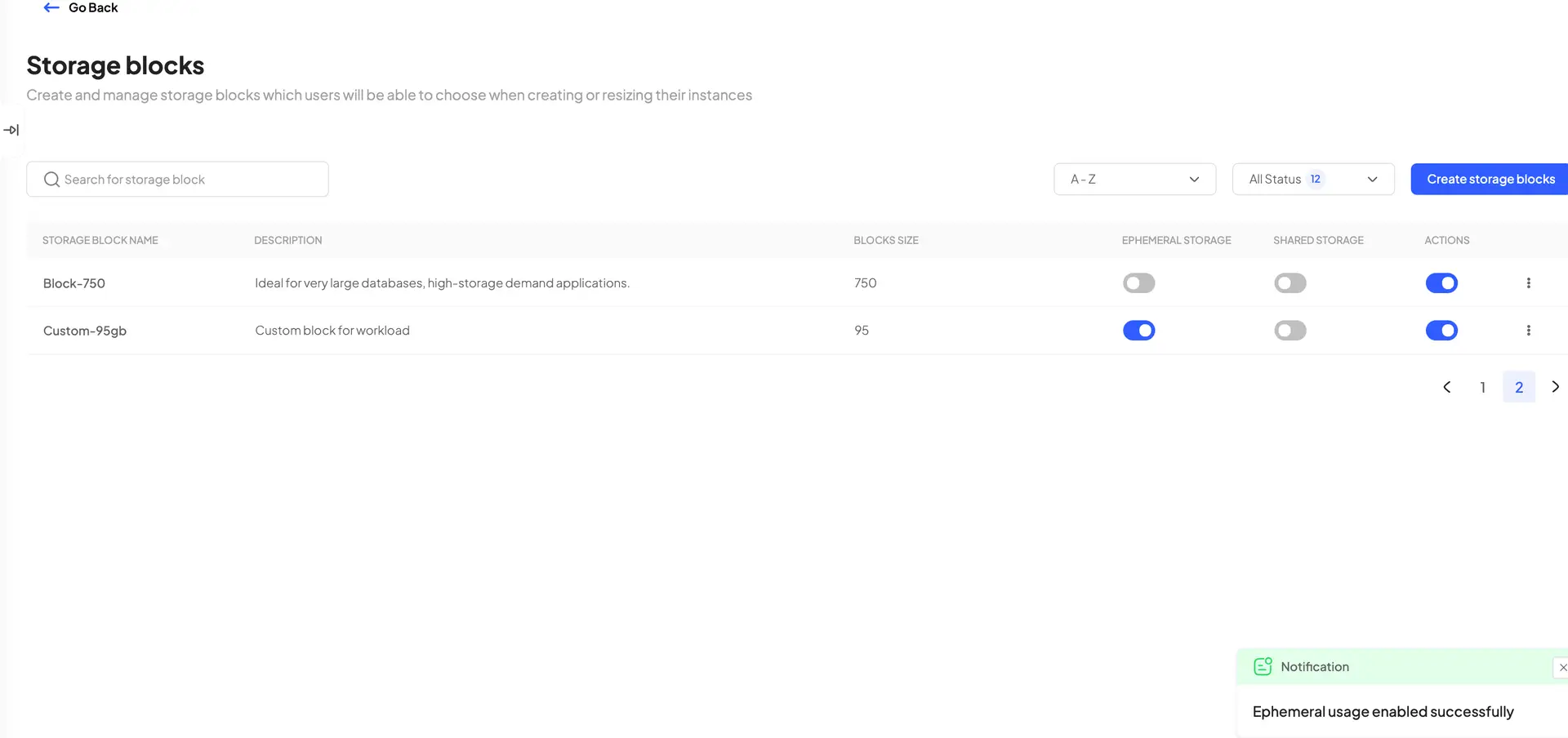Click the magnifier icon in the search field
The height and width of the screenshot is (738, 1568).
51,179
